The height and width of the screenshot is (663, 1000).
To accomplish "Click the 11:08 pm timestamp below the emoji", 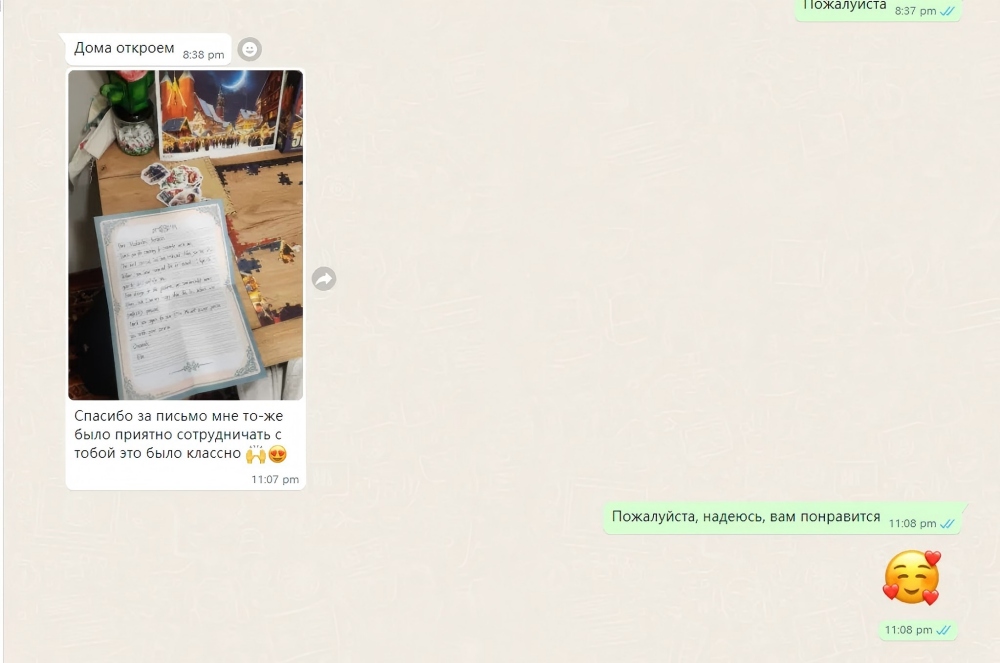I will (x=908, y=630).
